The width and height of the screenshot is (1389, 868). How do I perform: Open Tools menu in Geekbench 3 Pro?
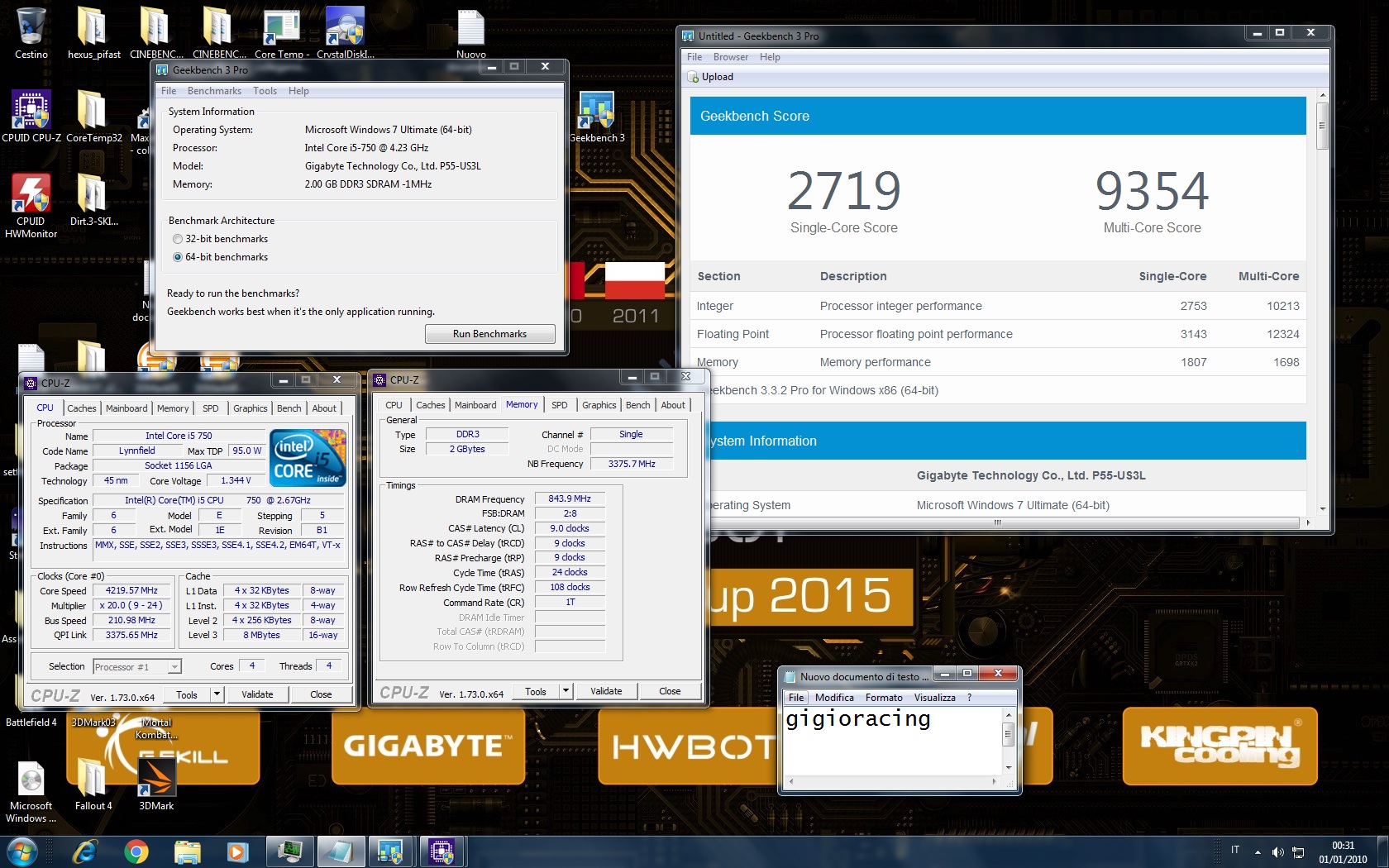pyautogui.click(x=265, y=91)
